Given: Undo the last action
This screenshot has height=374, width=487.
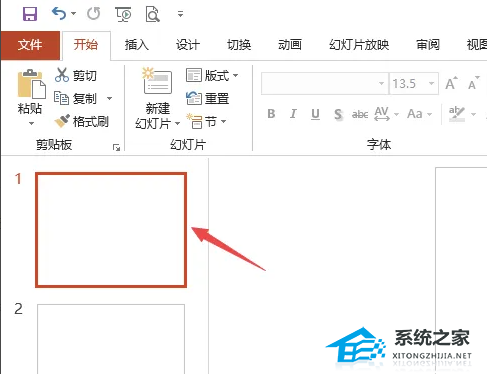Looking at the screenshot, I should [59, 14].
